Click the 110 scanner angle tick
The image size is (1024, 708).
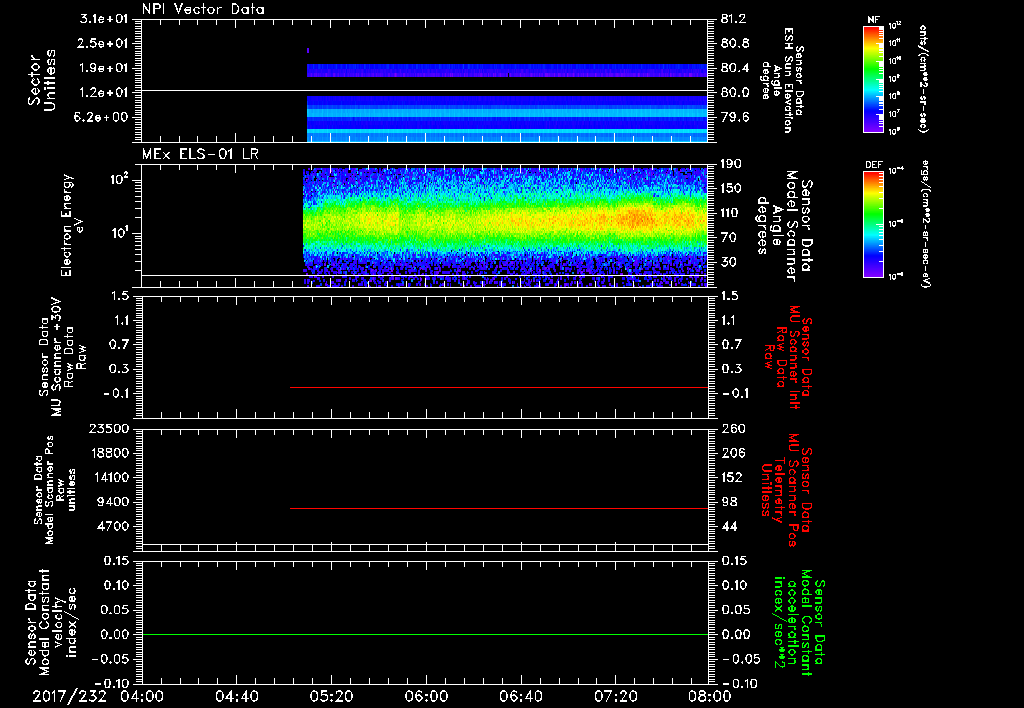pyautogui.click(x=731, y=213)
